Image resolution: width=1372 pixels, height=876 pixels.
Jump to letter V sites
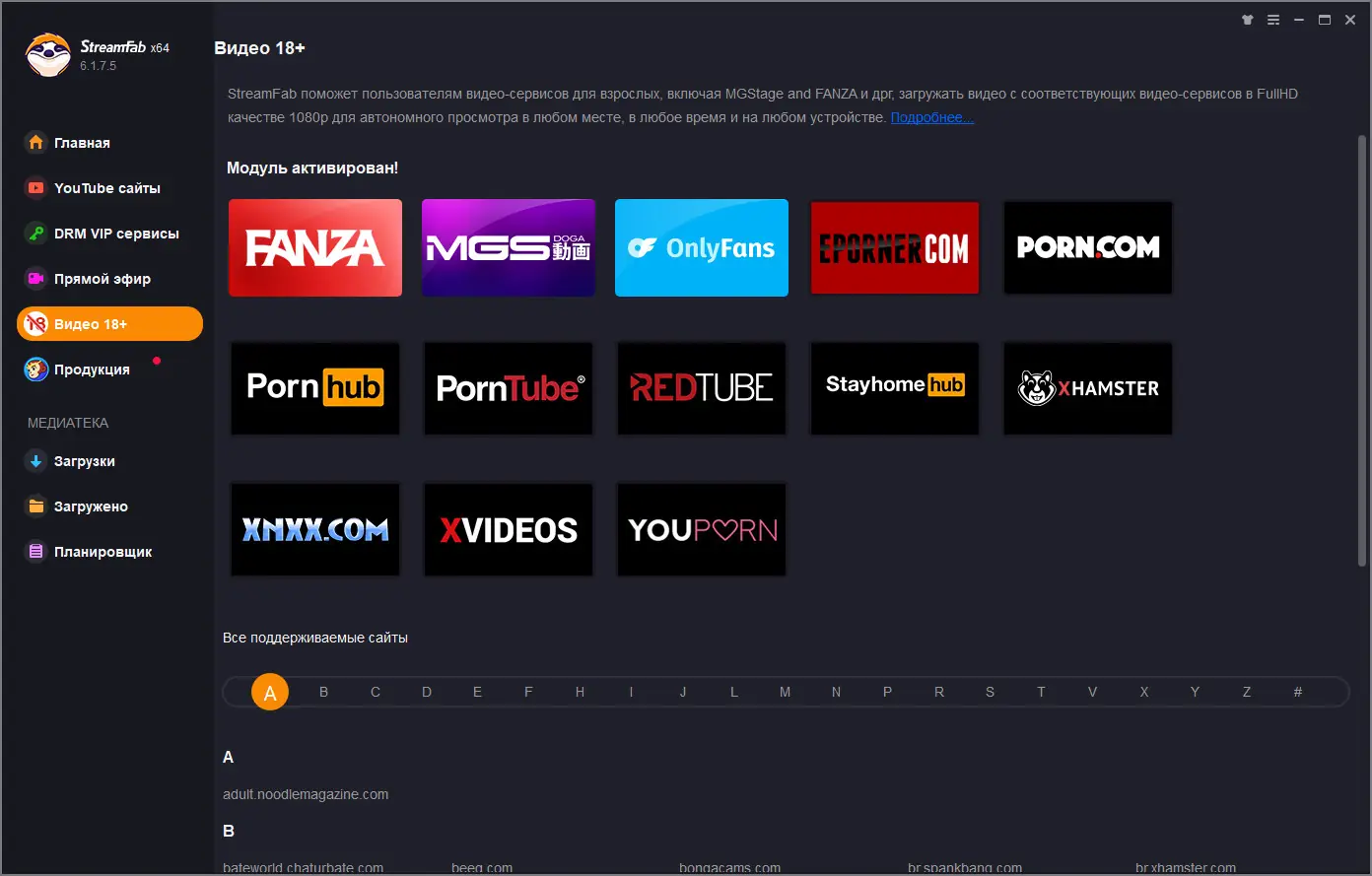coord(1093,692)
